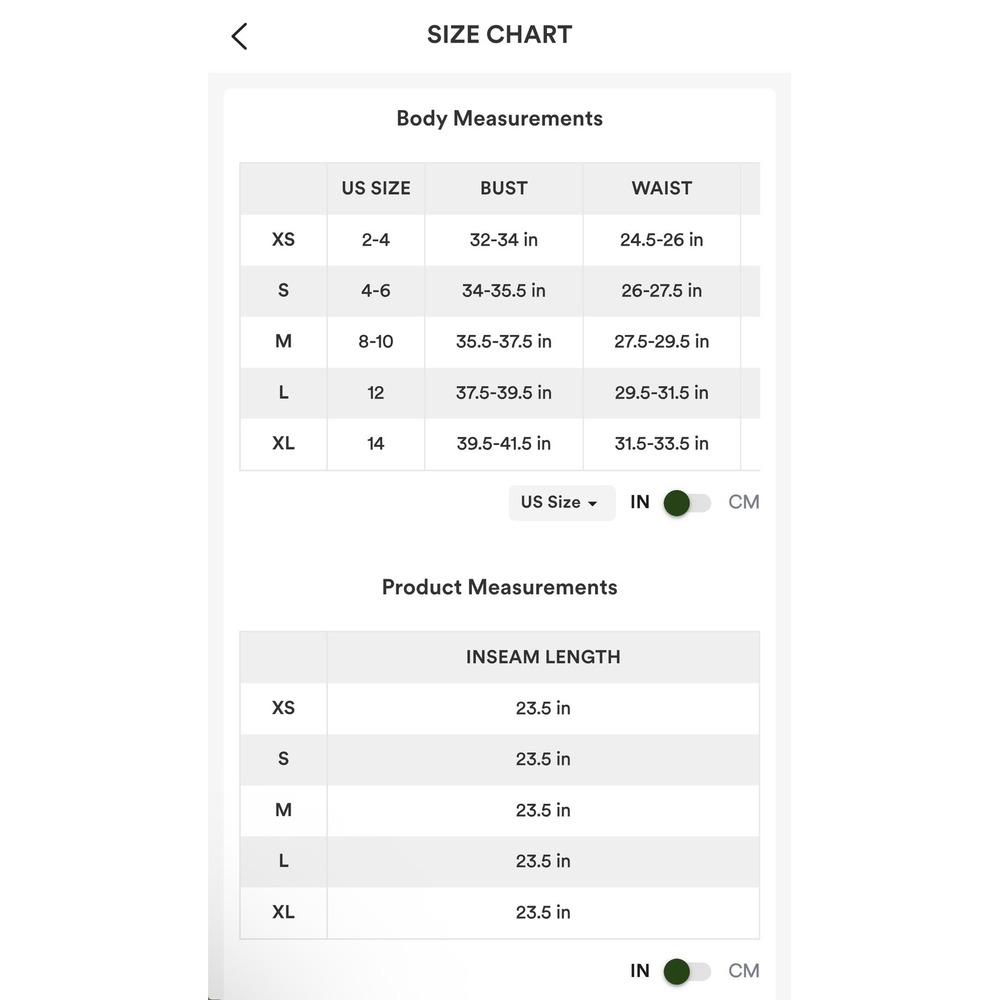This screenshot has height=1000, width=1000.
Task: Select IN label under Product Measurements table
Action: [640, 971]
